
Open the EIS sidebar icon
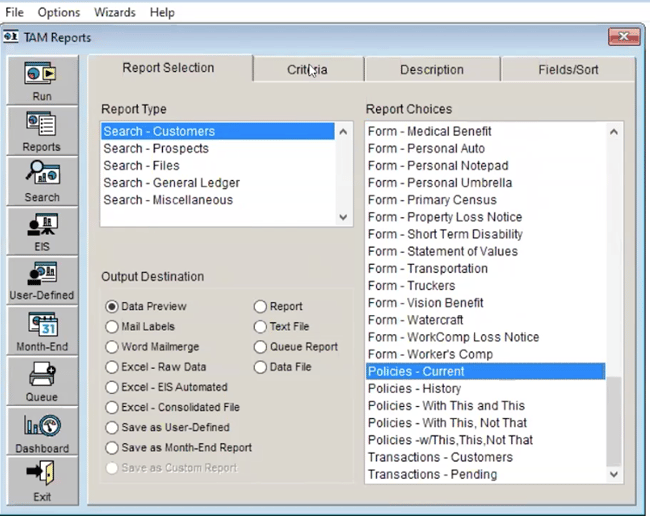click(x=42, y=231)
